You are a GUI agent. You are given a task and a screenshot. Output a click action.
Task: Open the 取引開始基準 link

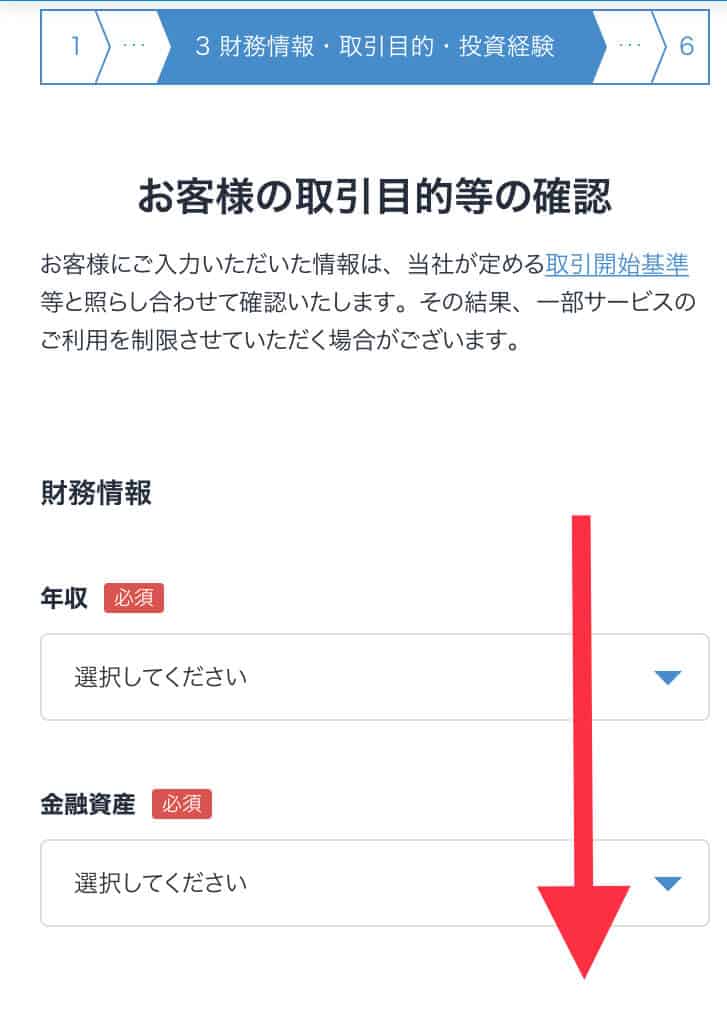pos(617,264)
